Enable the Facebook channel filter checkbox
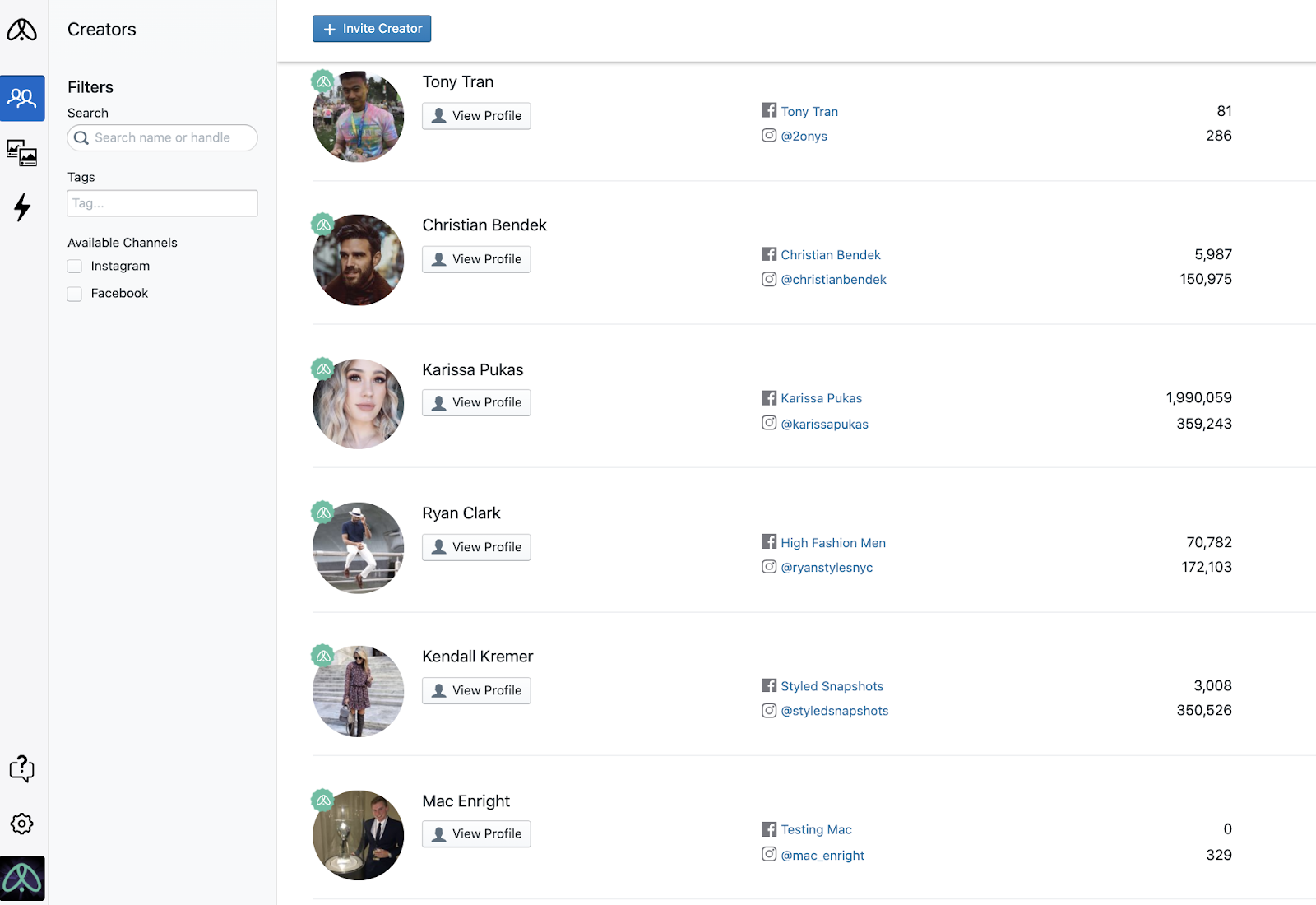Viewport: 1316px width, 905px height. [x=75, y=294]
